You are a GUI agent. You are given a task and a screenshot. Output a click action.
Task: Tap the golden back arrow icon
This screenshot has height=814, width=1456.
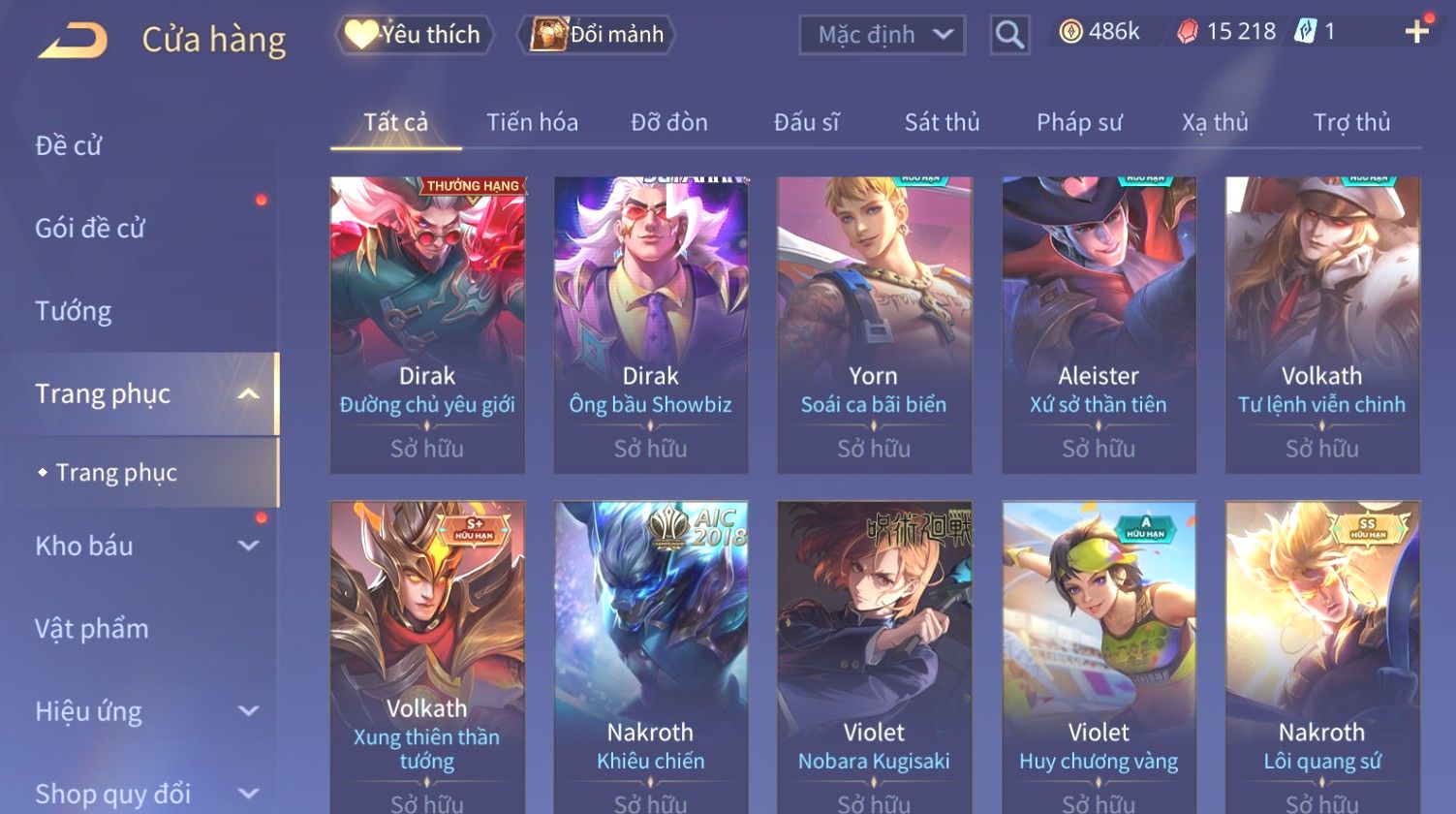(73, 41)
